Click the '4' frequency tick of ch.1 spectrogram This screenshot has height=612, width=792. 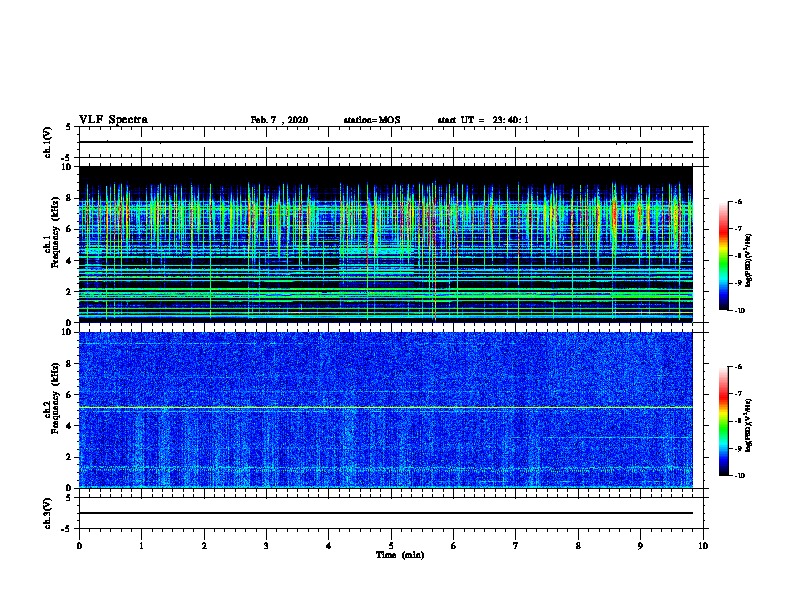tap(69, 261)
